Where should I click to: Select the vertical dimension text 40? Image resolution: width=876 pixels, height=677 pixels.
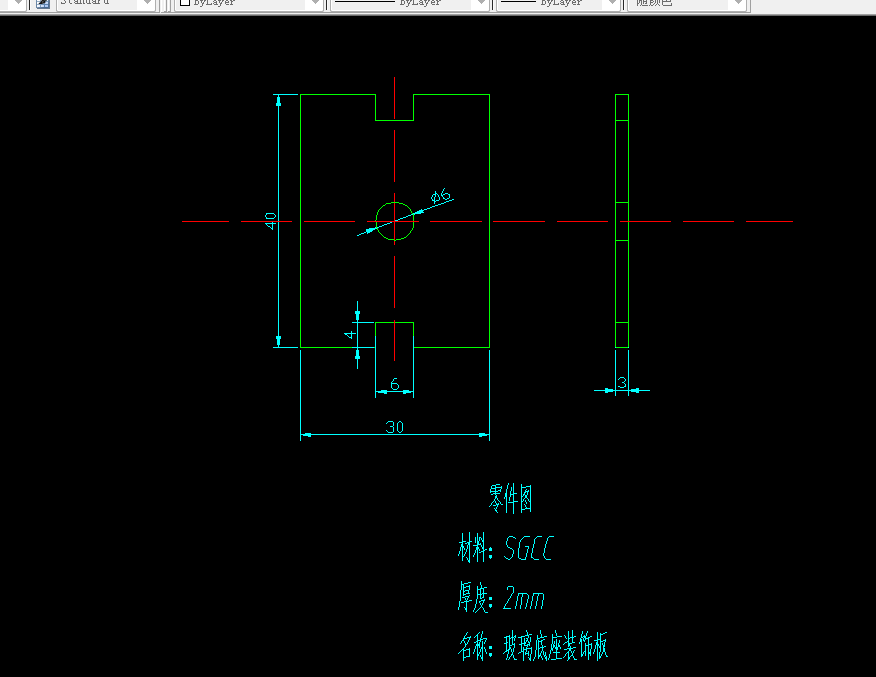coord(271,221)
